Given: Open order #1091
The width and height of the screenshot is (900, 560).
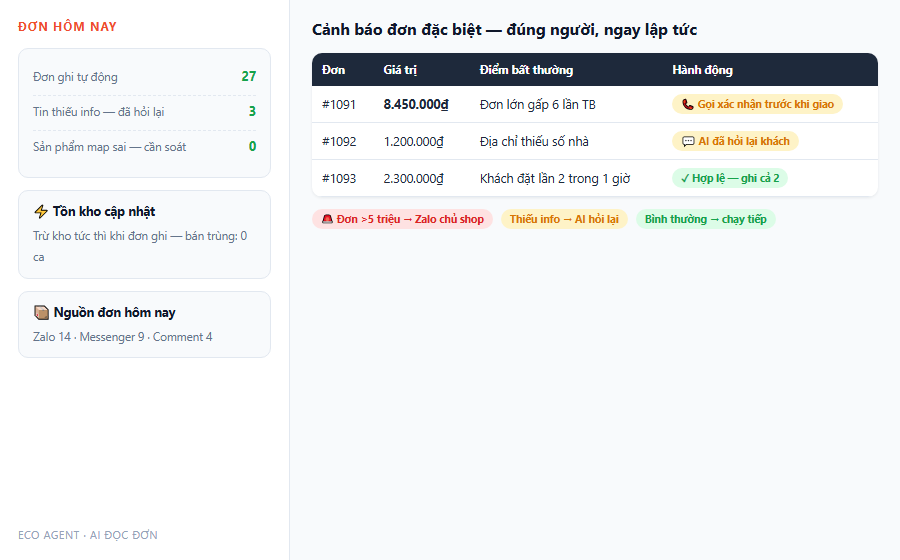Looking at the screenshot, I should [339, 104].
